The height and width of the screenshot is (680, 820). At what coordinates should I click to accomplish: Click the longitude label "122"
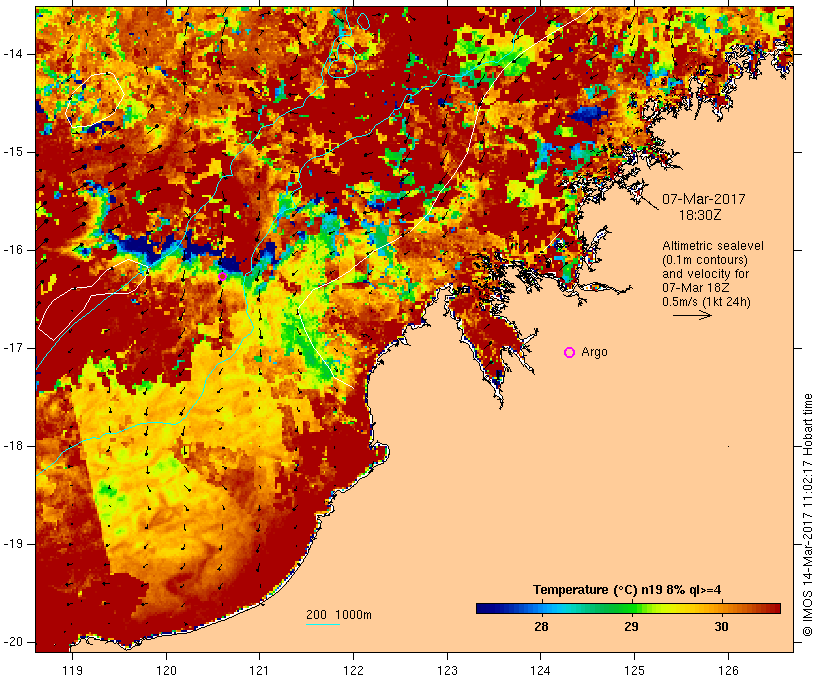click(354, 670)
